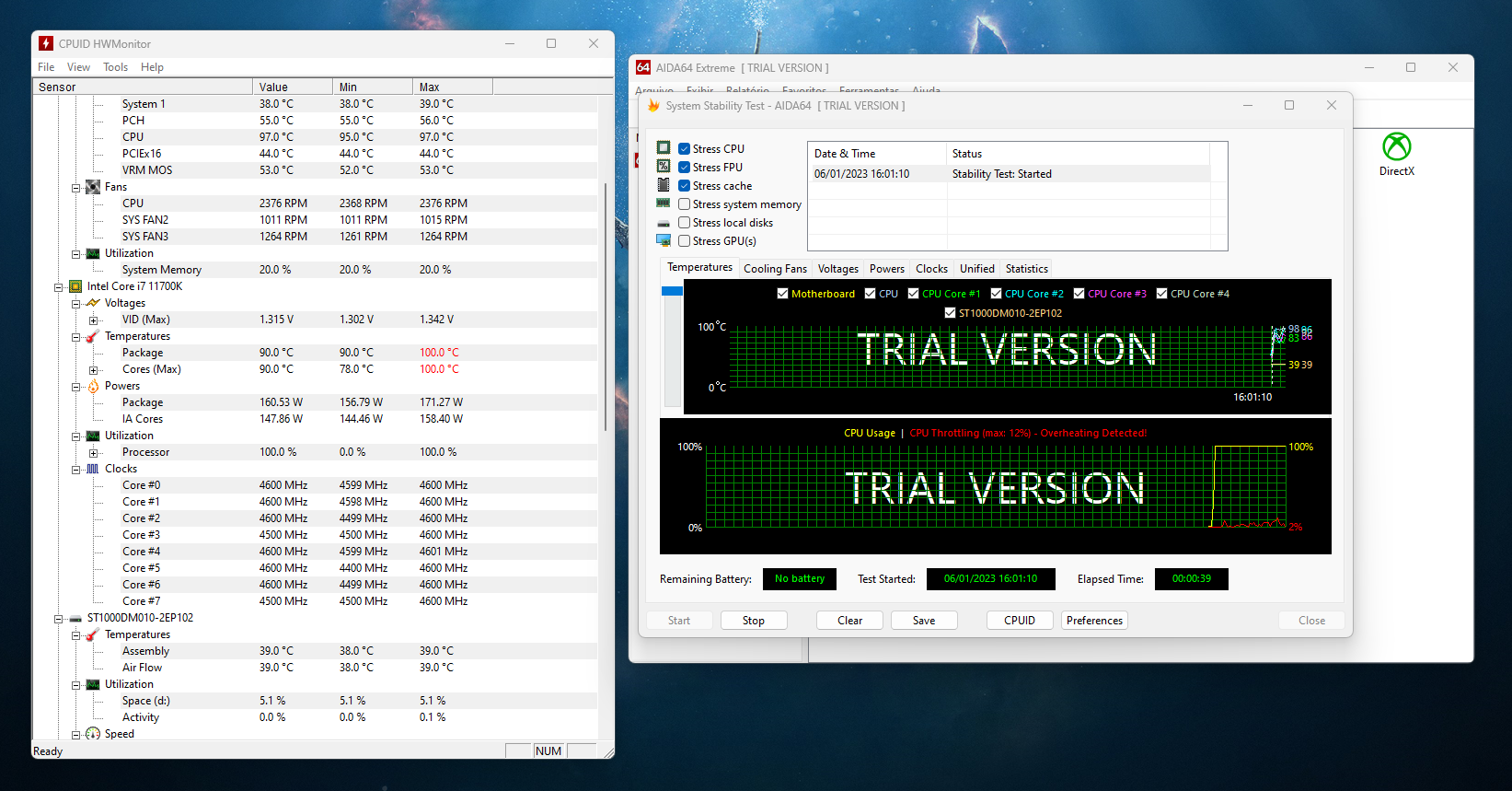Click the Powers flame icon in HWMonitor
The image size is (1512, 791).
[x=93, y=386]
